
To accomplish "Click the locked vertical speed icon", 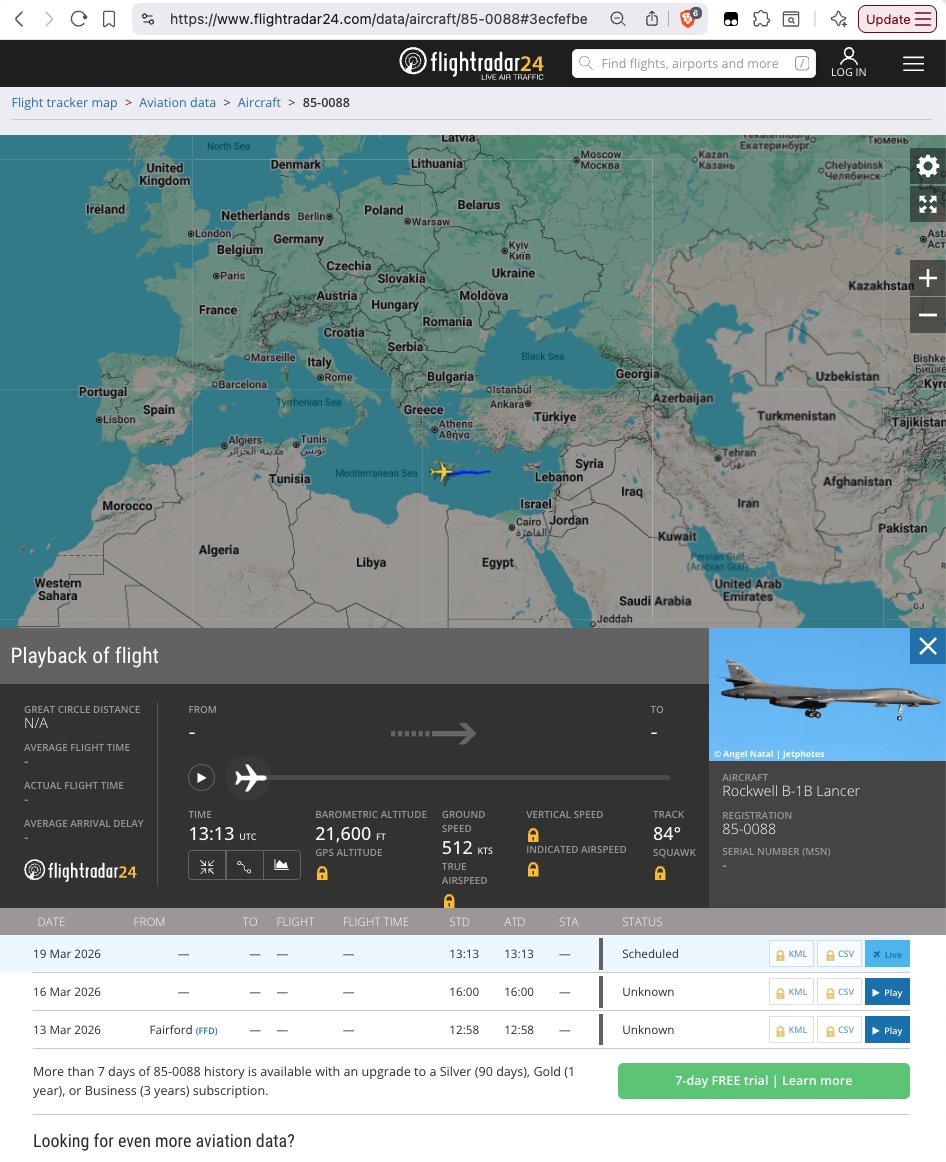I will (533, 835).
